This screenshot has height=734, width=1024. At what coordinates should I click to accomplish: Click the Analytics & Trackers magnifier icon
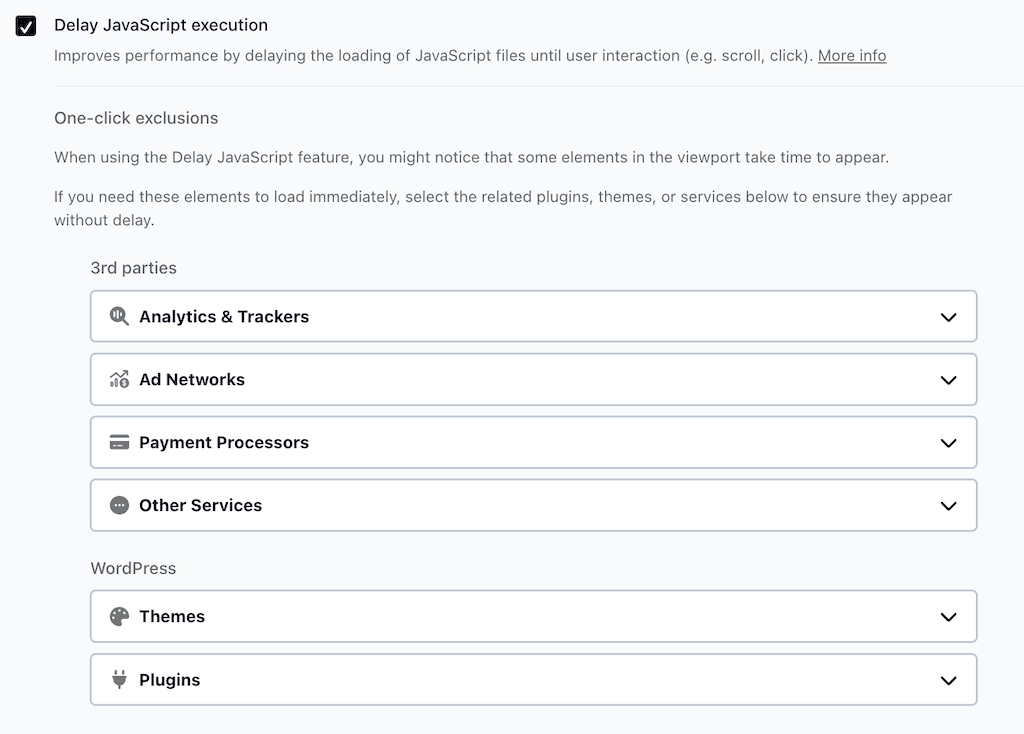point(118,316)
